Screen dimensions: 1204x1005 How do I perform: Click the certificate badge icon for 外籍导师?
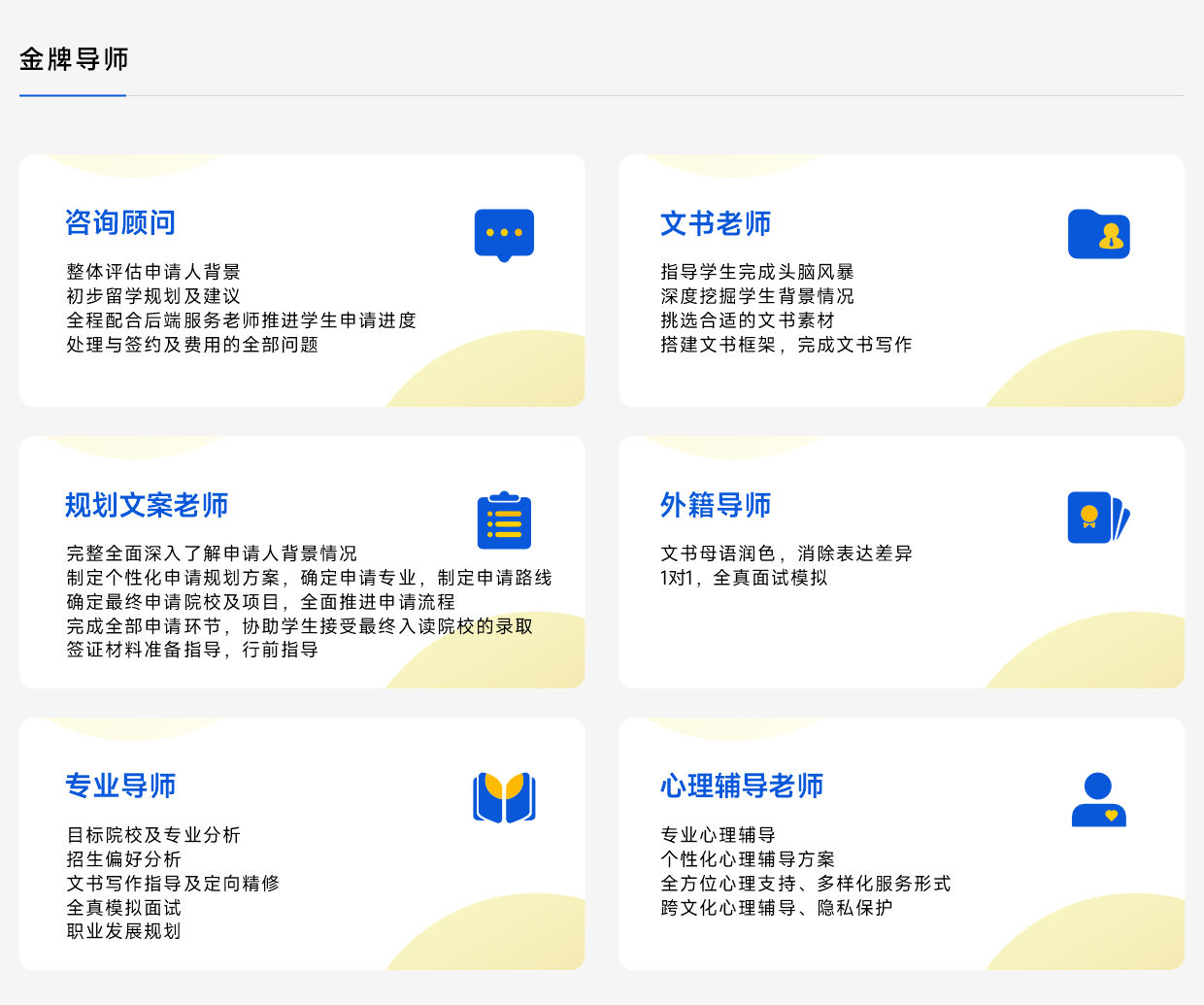1098,518
